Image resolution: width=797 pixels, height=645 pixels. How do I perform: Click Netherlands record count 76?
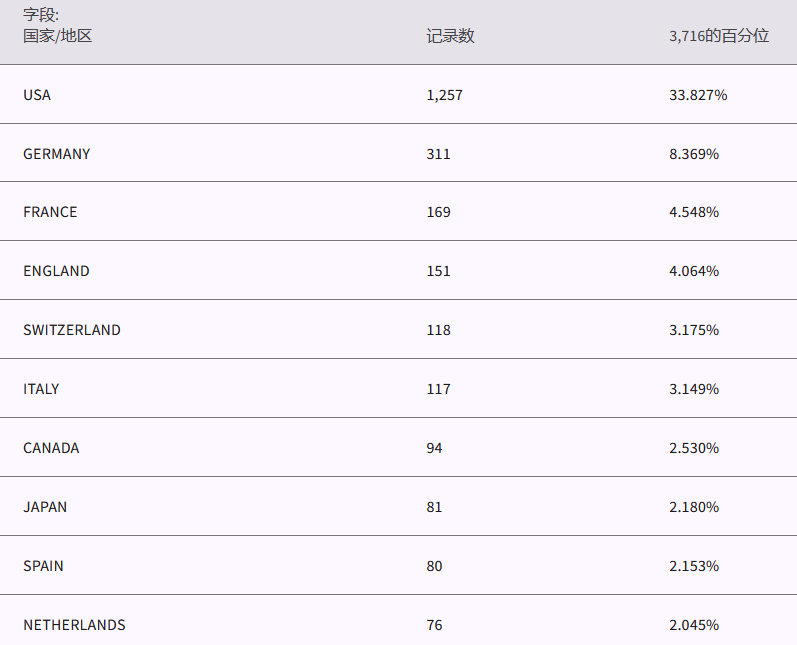click(x=434, y=625)
